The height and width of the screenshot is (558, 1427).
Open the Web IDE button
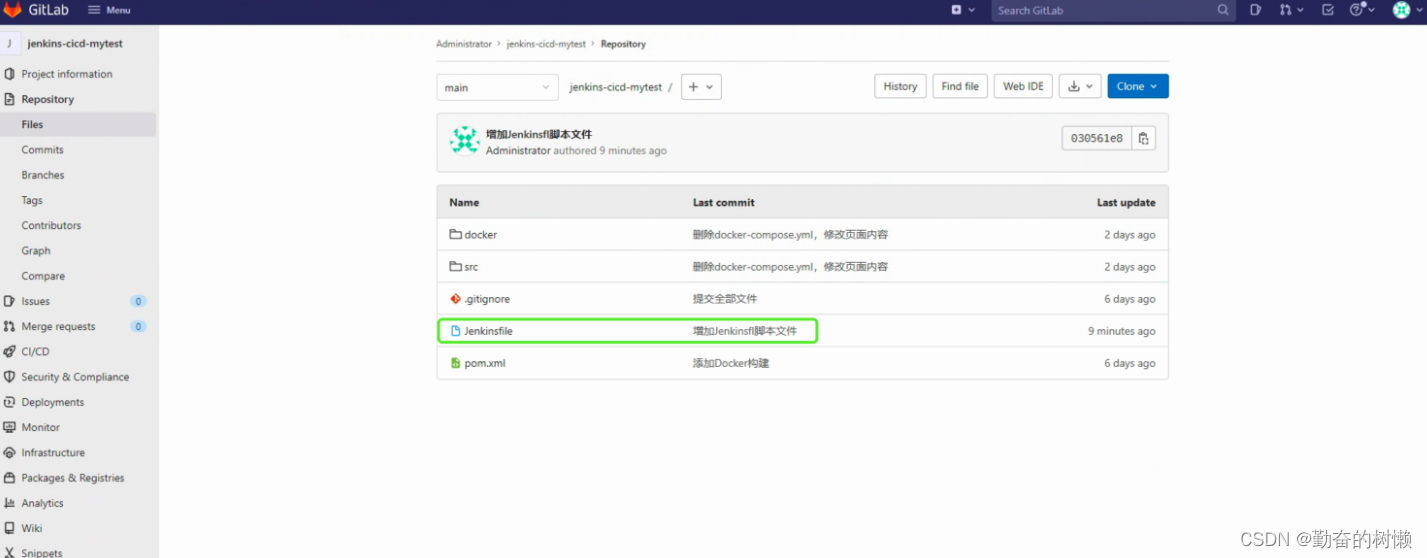1023,86
